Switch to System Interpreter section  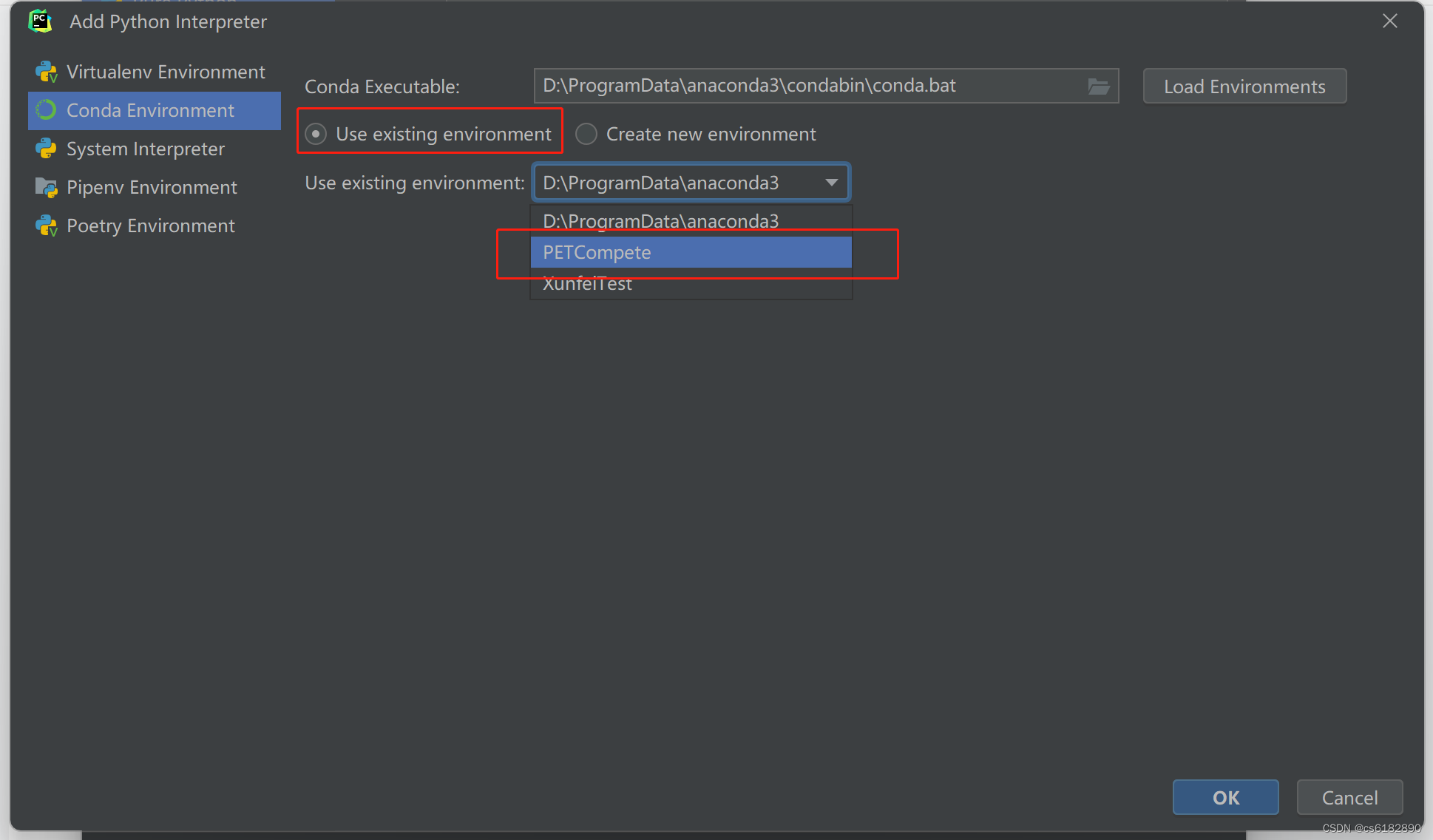pos(146,149)
